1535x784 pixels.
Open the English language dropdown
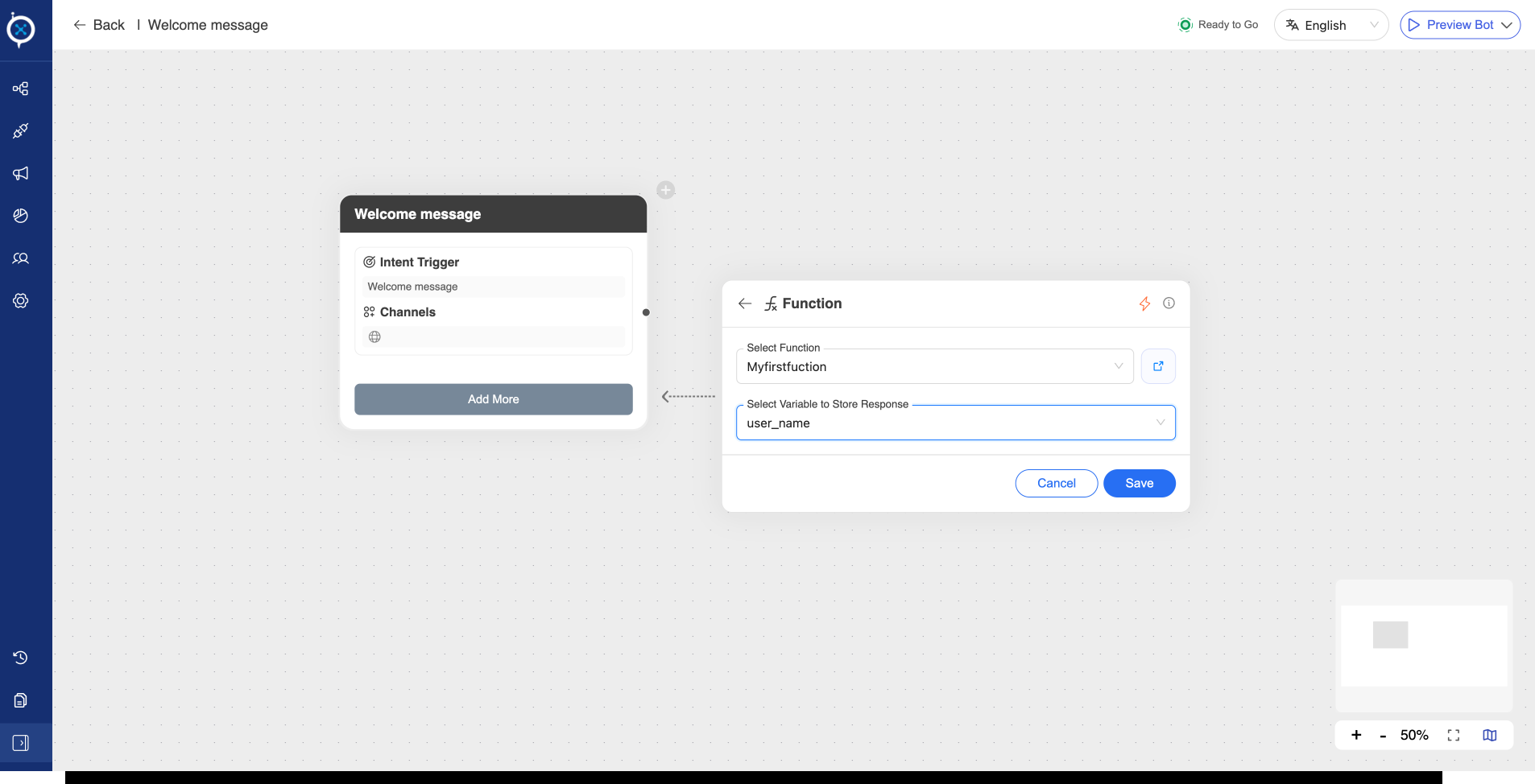coord(1331,25)
